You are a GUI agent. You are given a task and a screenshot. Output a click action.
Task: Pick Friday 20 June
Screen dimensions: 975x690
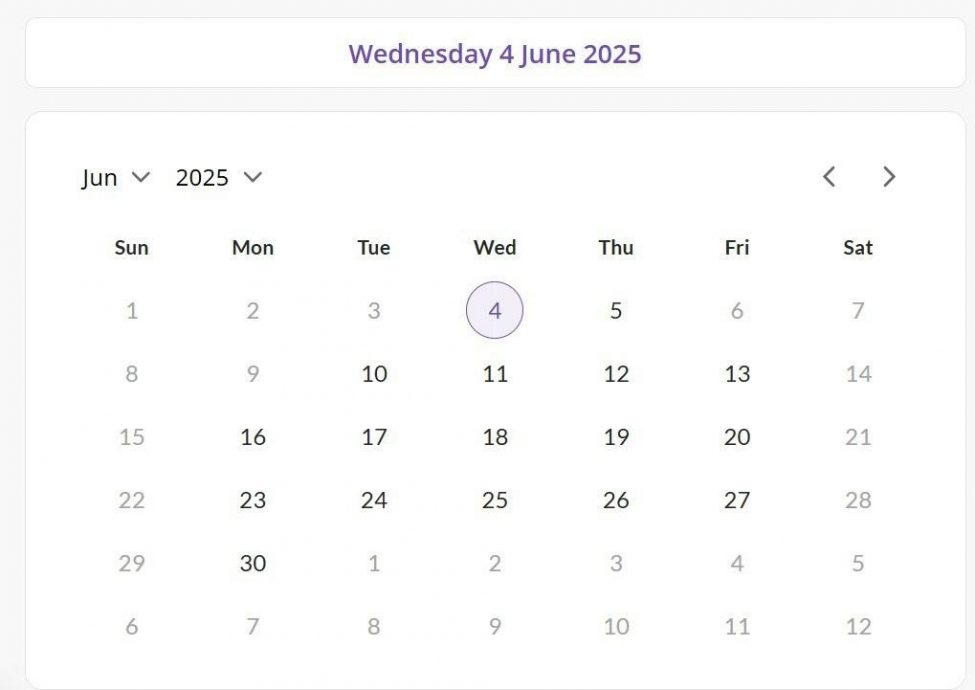tap(737, 437)
